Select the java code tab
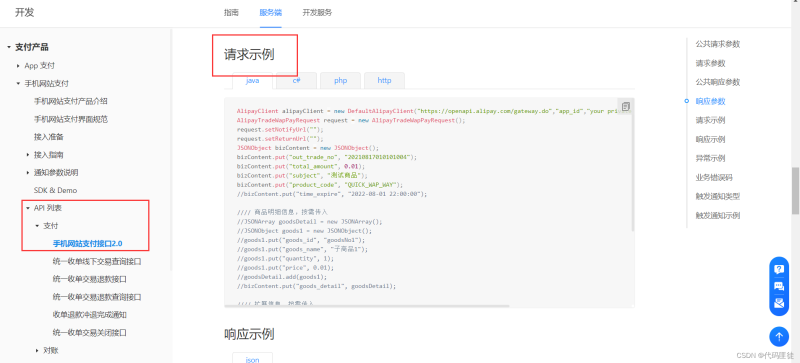Viewport: 800px width, 363px height. tap(253, 81)
